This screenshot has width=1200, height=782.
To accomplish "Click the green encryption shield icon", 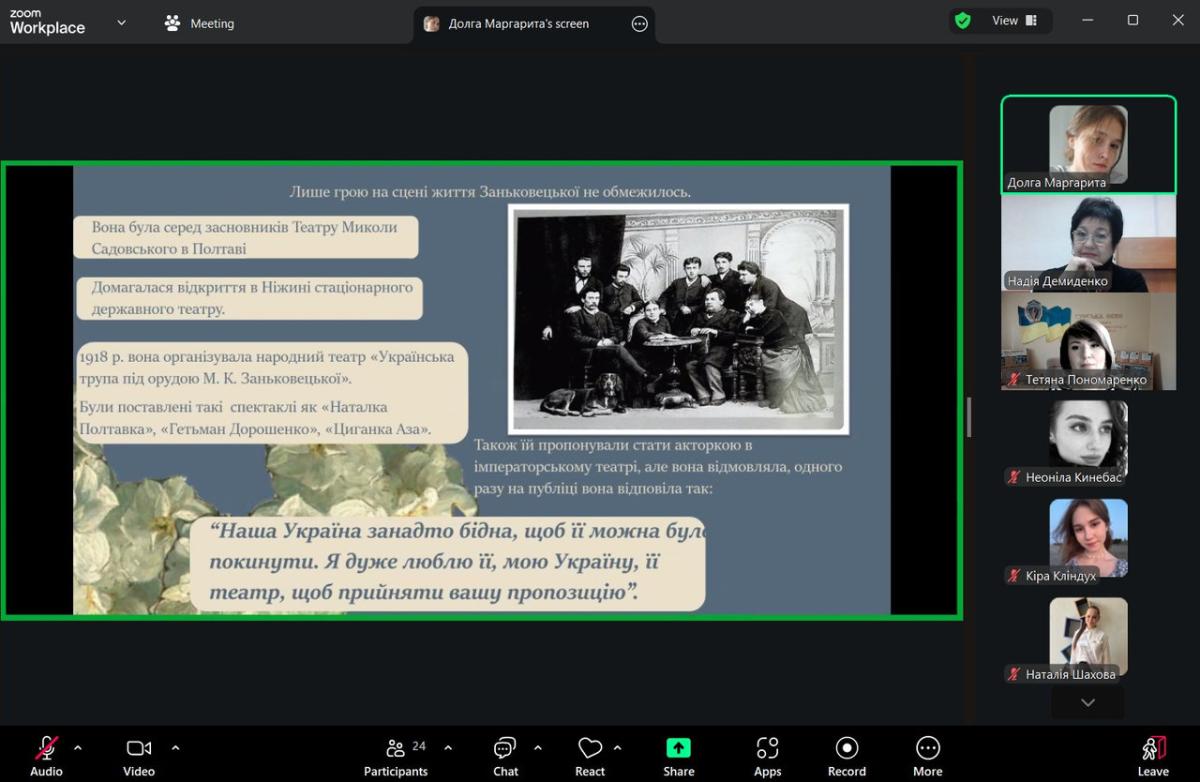I will [x=963, y=21].
